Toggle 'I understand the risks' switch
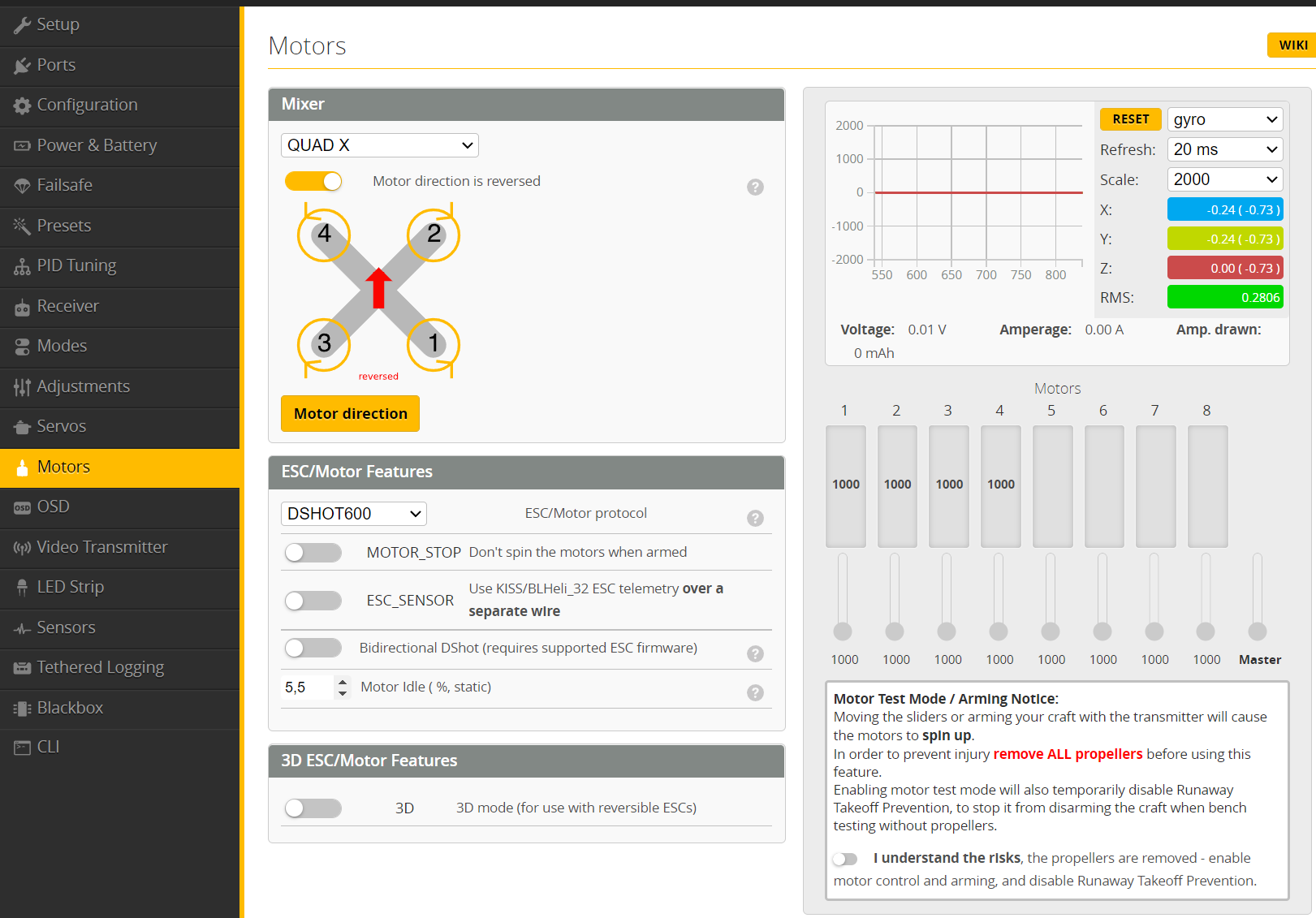Screen dimensions: 1316x918 [x=845, y=859]
